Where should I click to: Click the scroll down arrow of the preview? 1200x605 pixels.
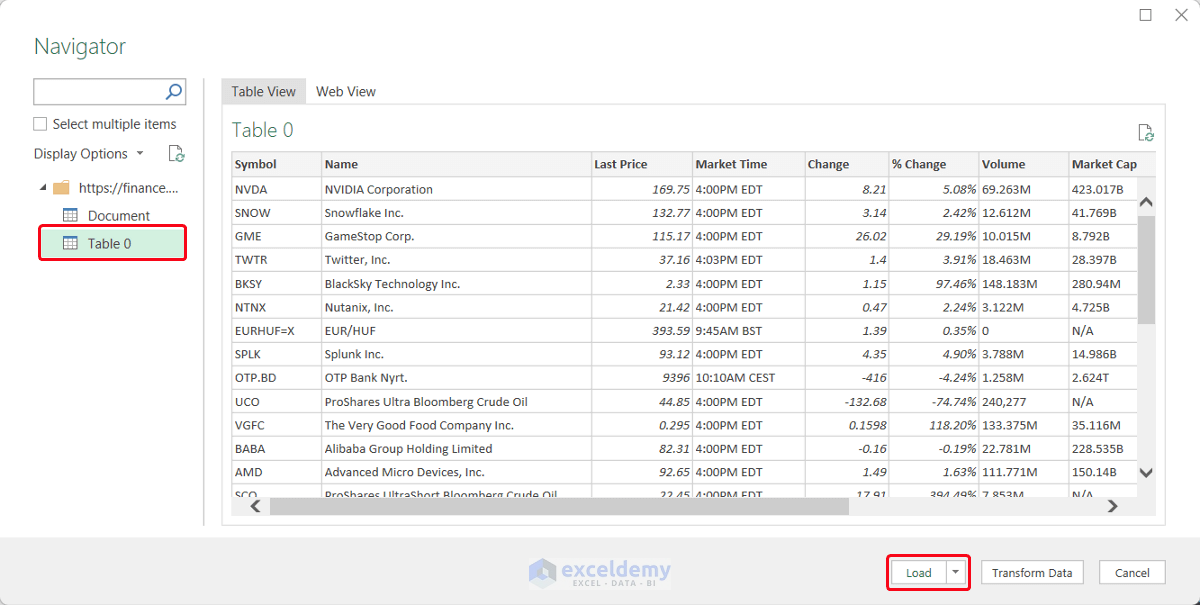click(x=1147, y=472)
